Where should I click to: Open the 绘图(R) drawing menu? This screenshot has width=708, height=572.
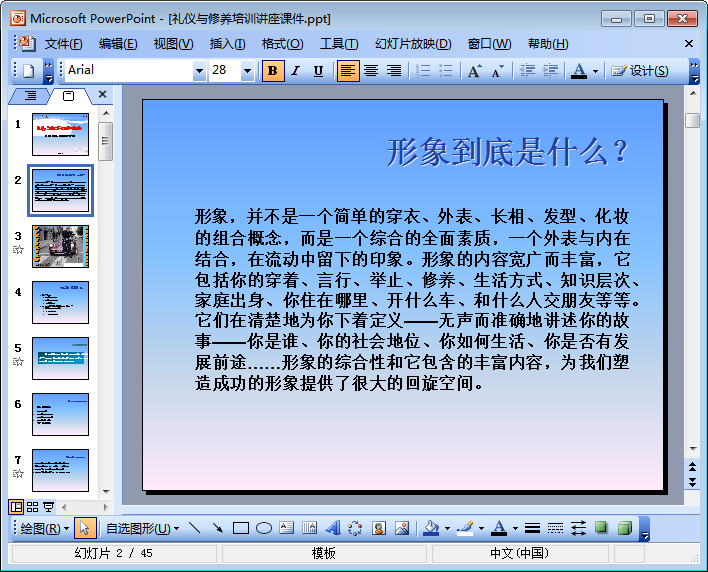[x=44, y=528]
